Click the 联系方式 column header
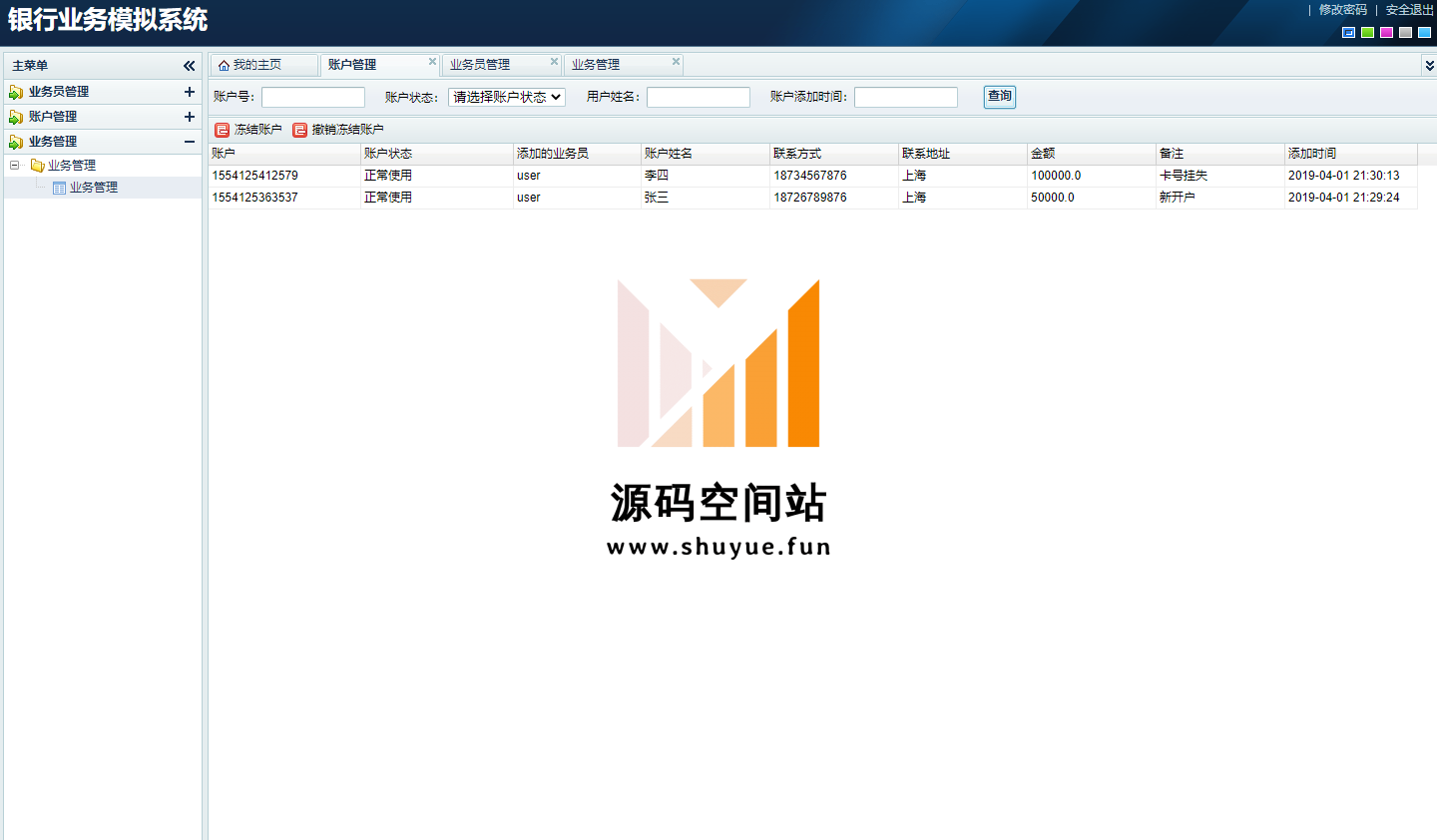 834,154
